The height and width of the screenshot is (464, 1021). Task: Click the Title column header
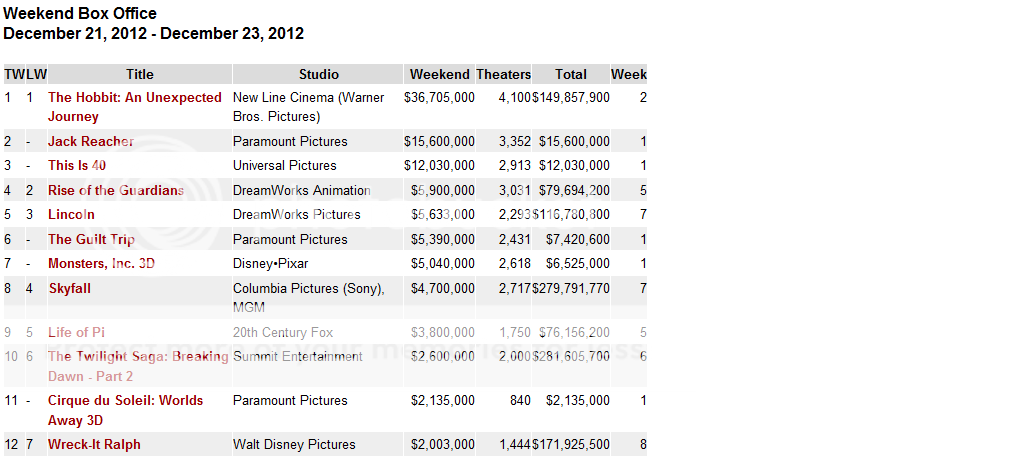[140, 75]
